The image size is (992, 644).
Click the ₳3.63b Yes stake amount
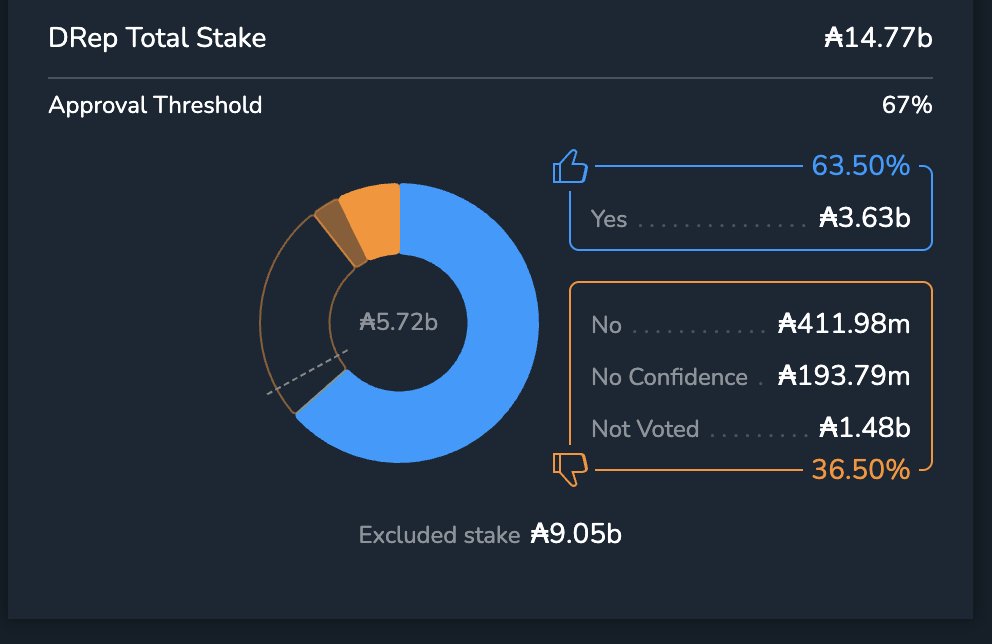click(x=864, y=218)
